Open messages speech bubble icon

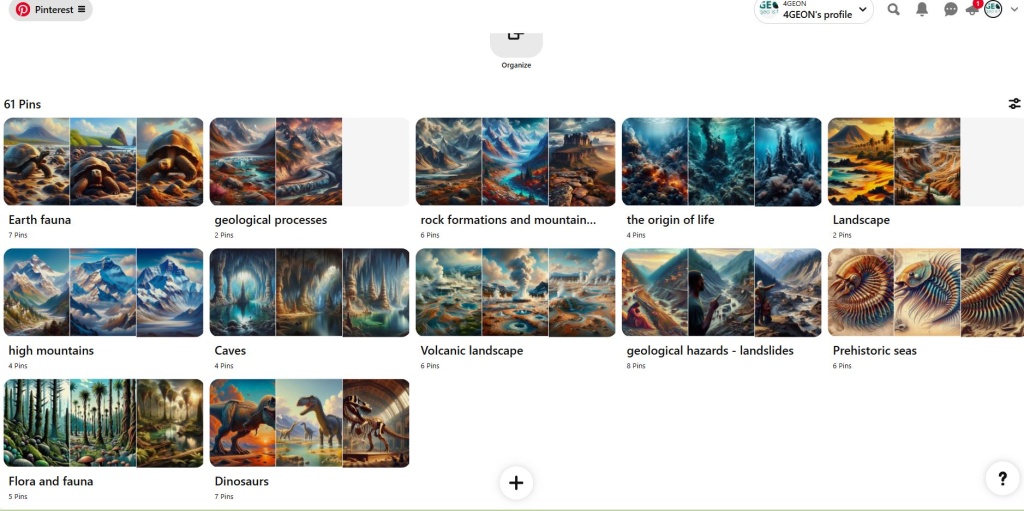[x=951, y=10]
